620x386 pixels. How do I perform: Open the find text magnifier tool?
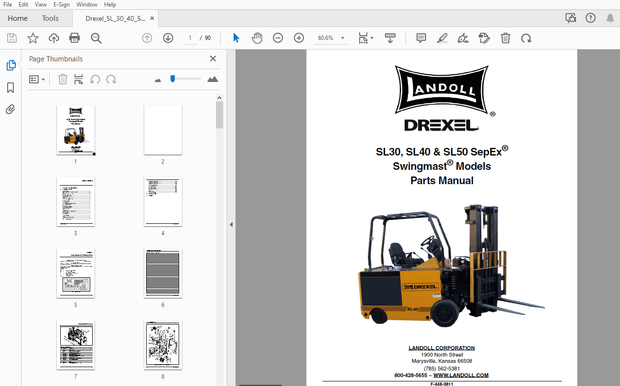pos(96,38)
